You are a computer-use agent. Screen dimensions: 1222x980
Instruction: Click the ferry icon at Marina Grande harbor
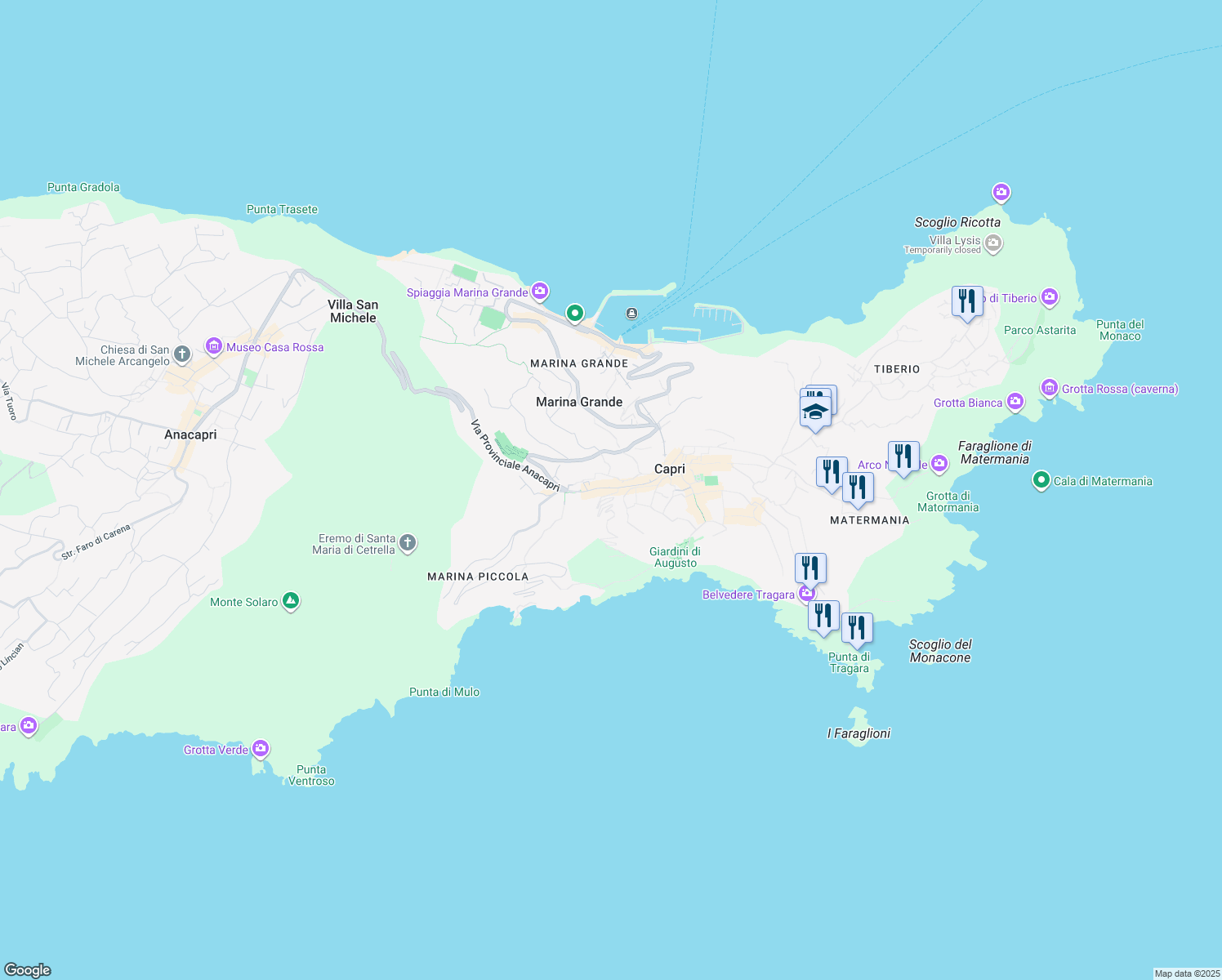click(631, 311)
